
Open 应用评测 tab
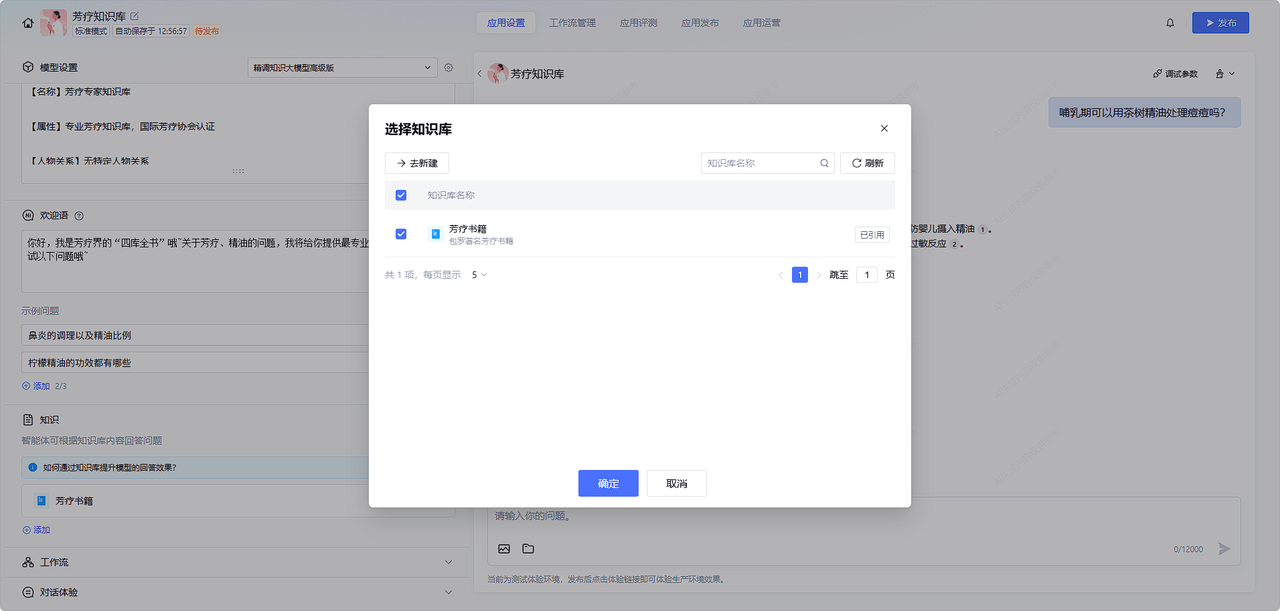tap(638, 23)
